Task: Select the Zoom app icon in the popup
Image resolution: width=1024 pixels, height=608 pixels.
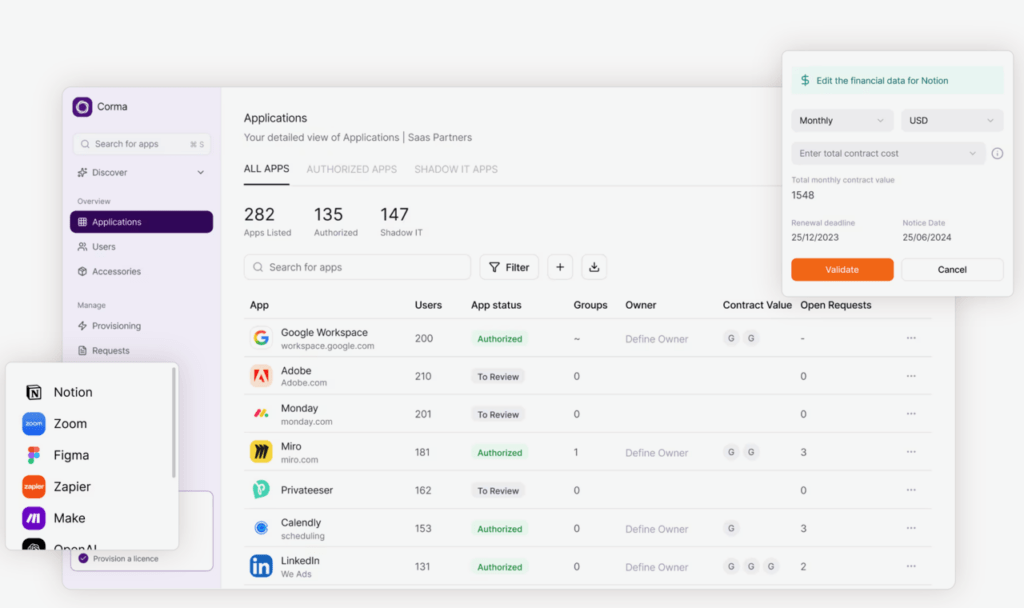Action: 33,423
